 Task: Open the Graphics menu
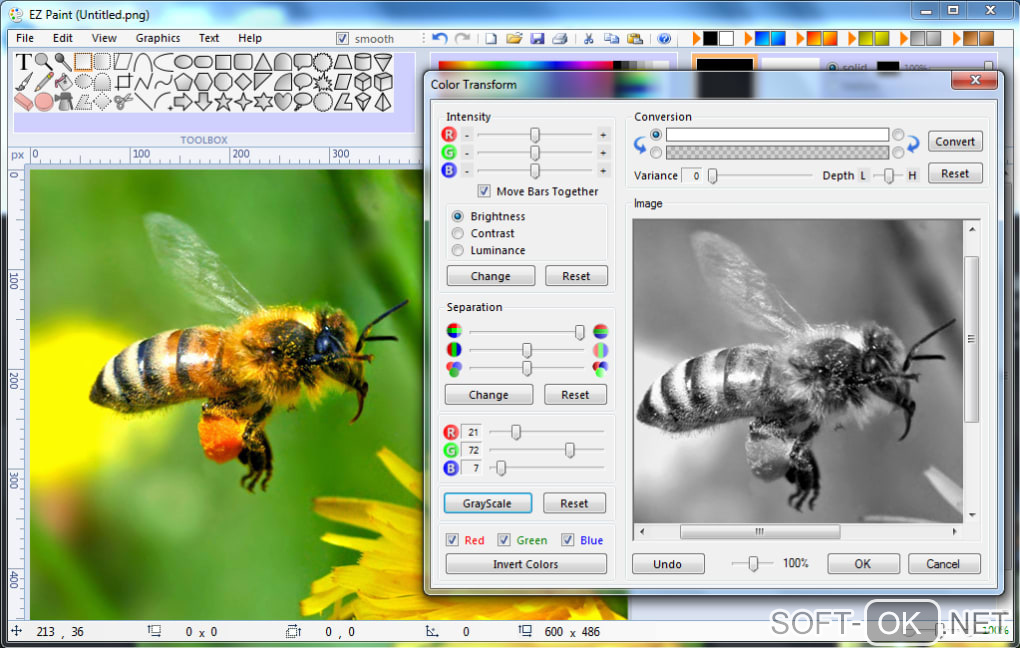click(x=158, y=38)
